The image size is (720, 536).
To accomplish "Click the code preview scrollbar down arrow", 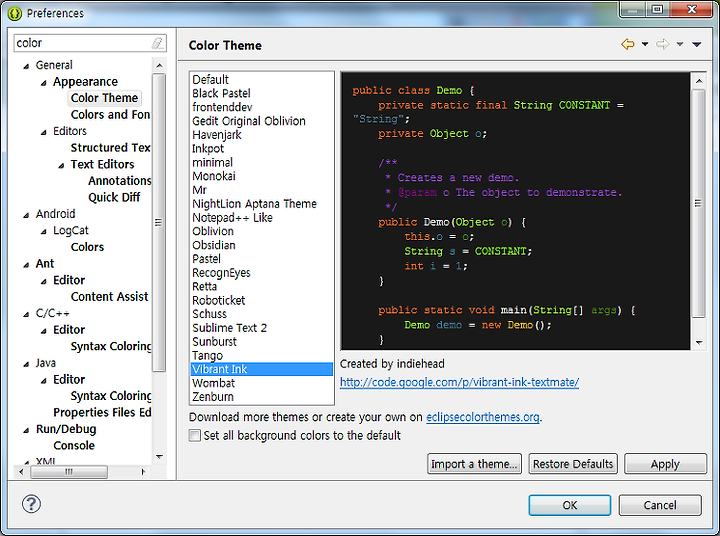I will coord(699,343).
